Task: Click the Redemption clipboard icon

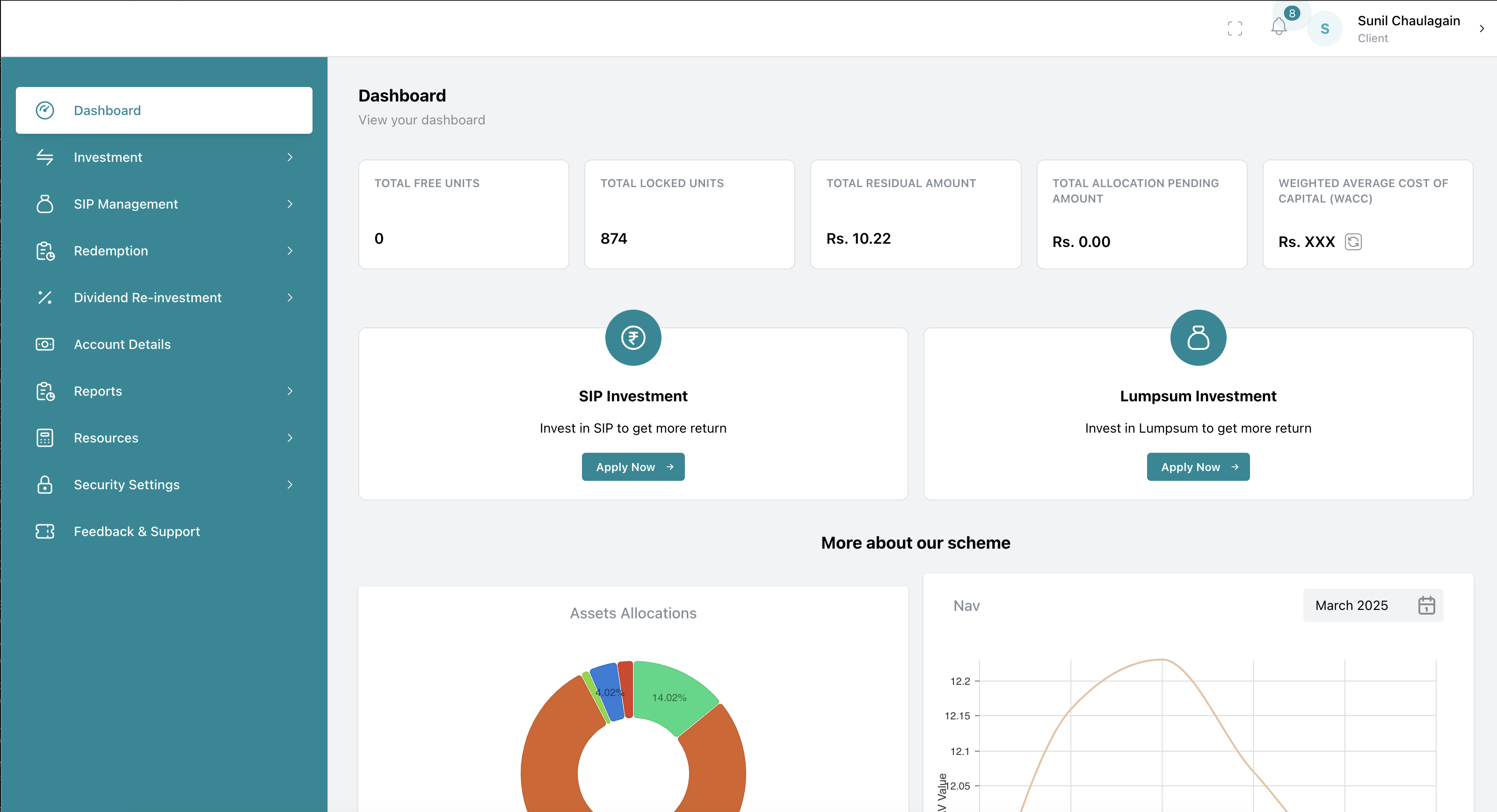Action: 45,251
